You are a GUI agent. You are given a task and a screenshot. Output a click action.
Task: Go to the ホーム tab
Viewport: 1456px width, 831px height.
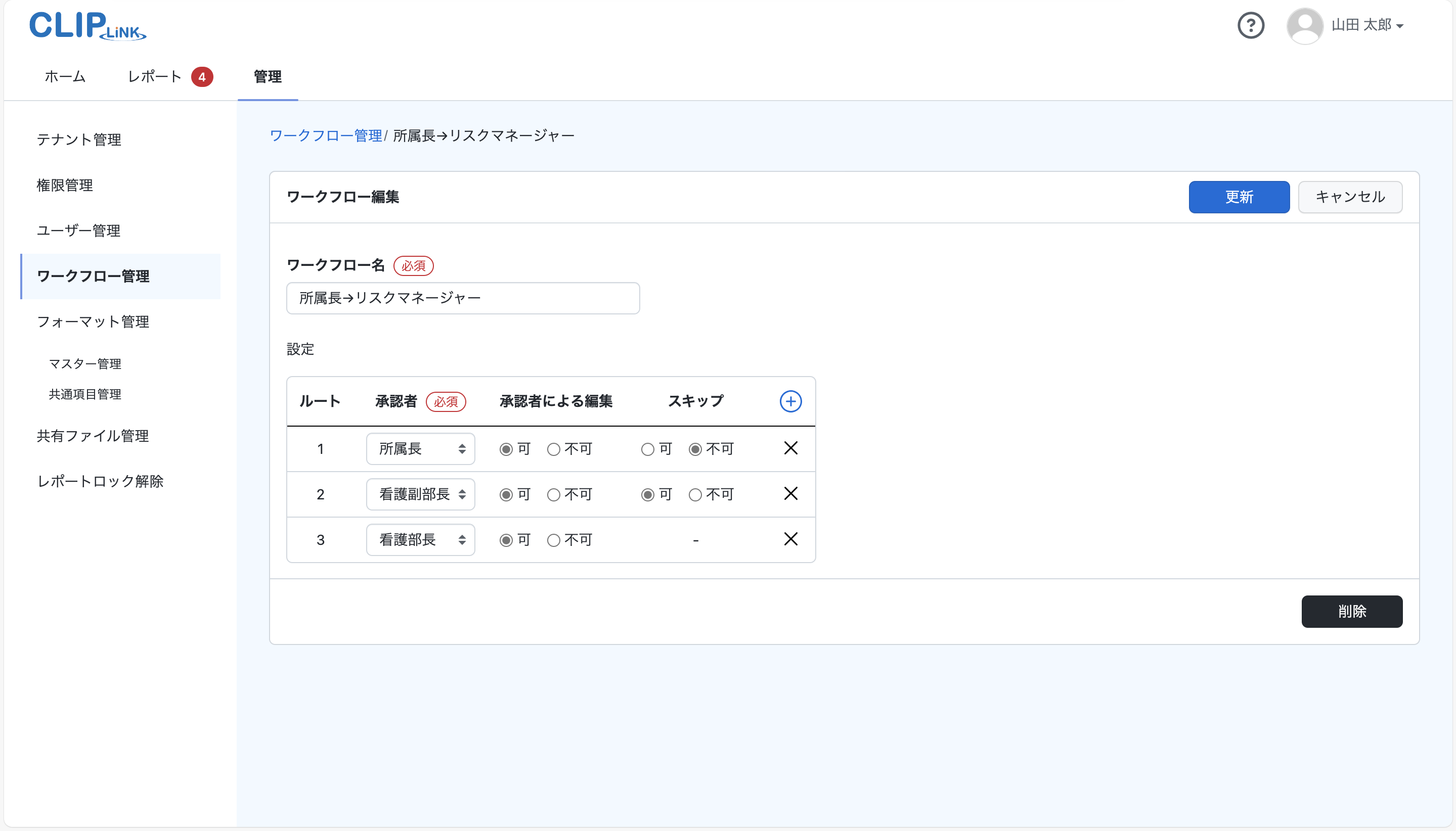[65, 76]
